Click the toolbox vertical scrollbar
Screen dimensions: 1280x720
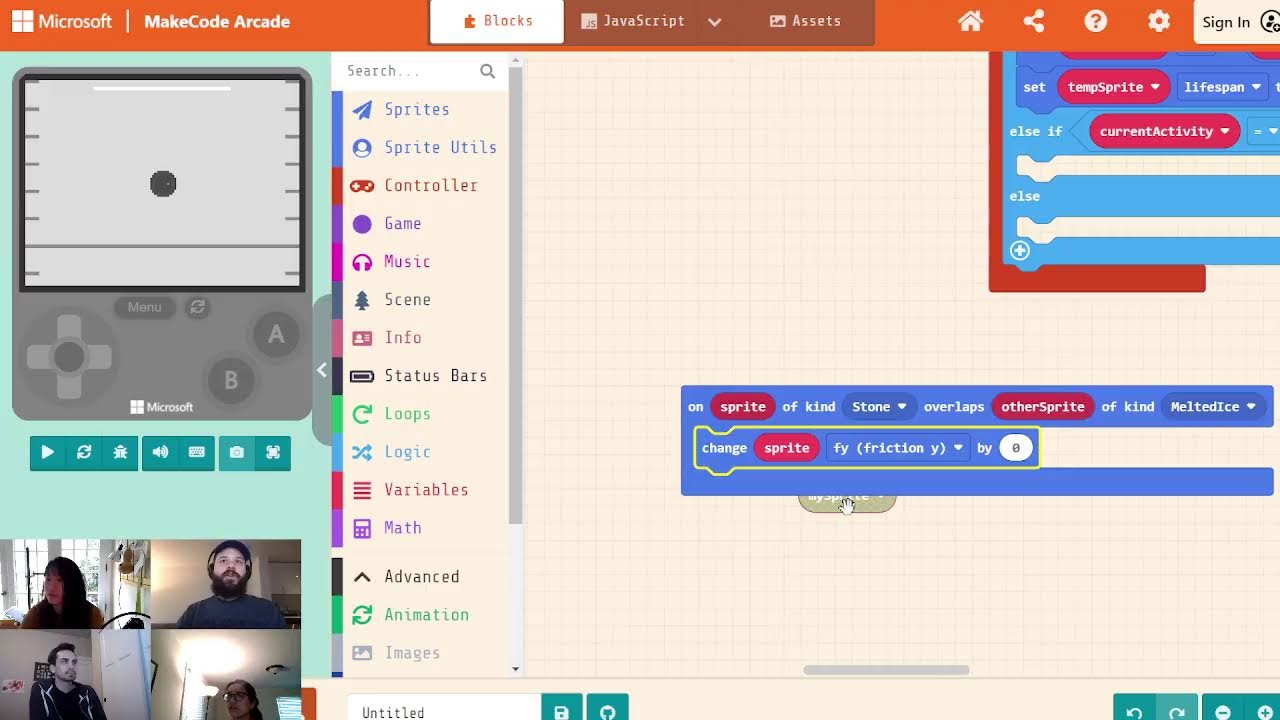tap(515, 295)
